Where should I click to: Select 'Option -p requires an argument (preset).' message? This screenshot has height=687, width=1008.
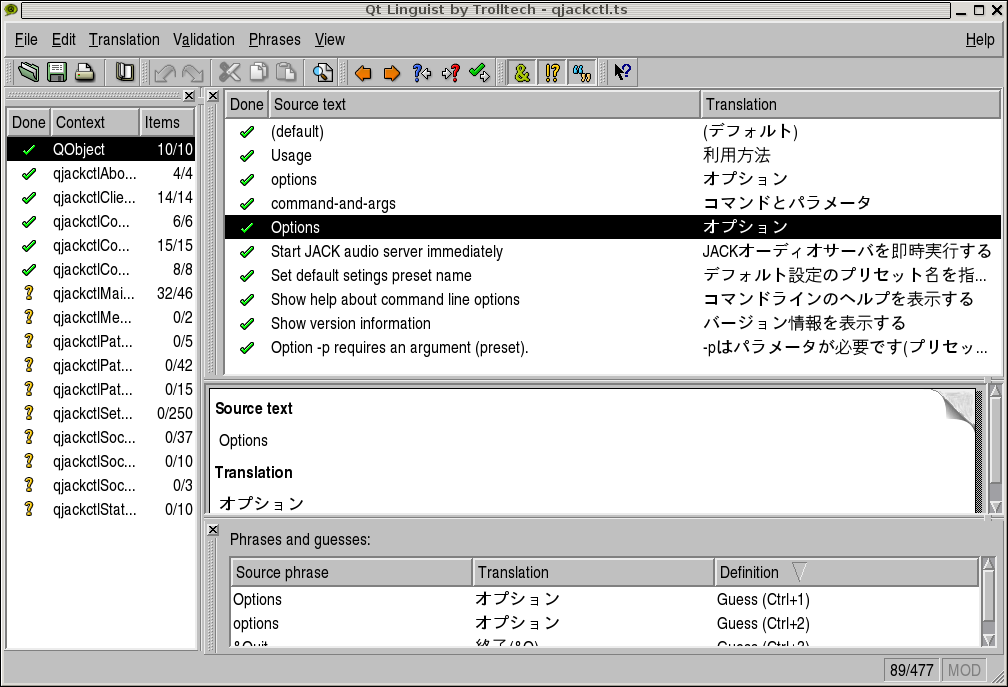[x=613, y=348]
